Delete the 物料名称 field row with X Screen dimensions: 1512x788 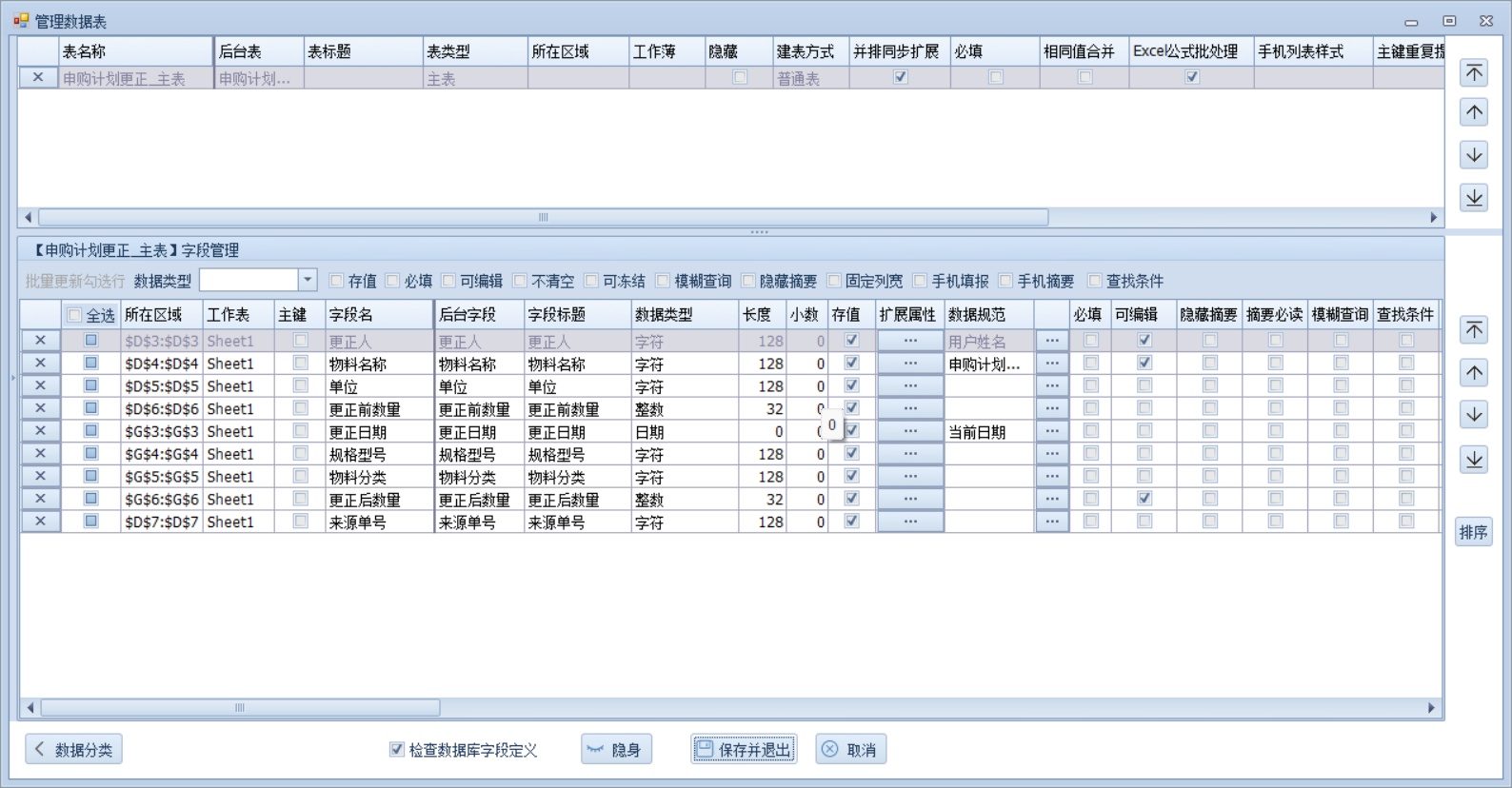click(x=40, y=363)
